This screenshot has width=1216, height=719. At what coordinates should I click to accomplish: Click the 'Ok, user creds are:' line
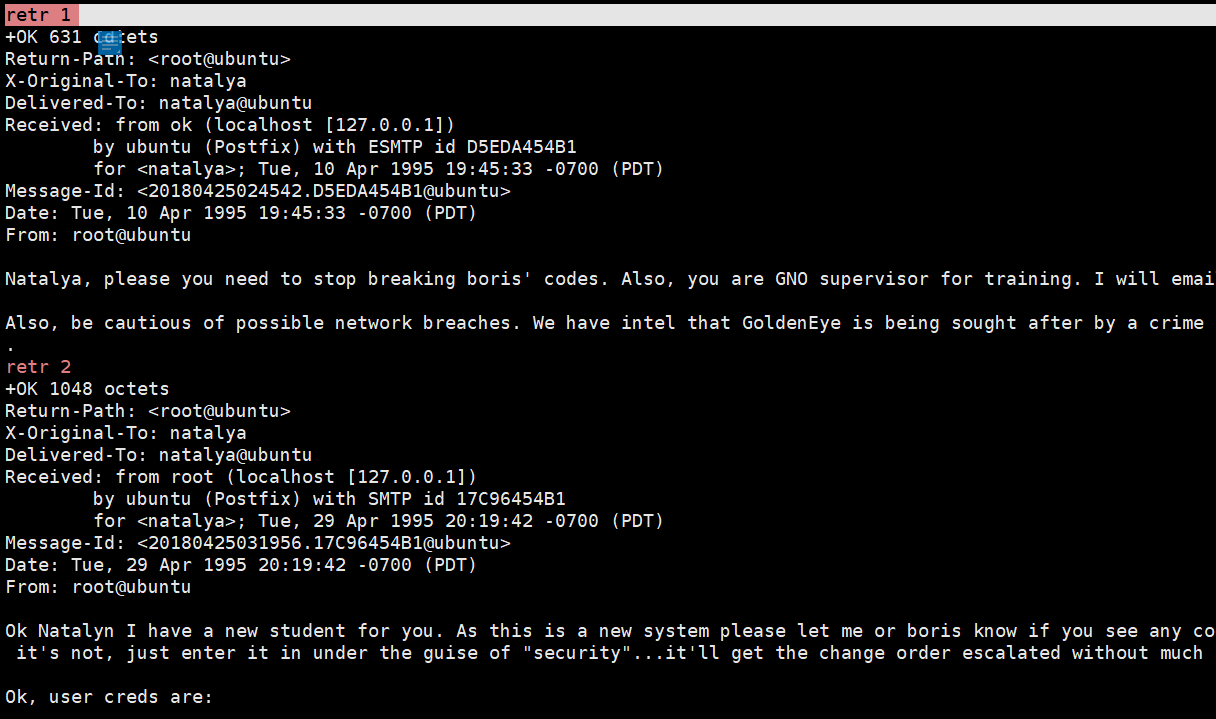pyautogui.click(x=109, y=697)
